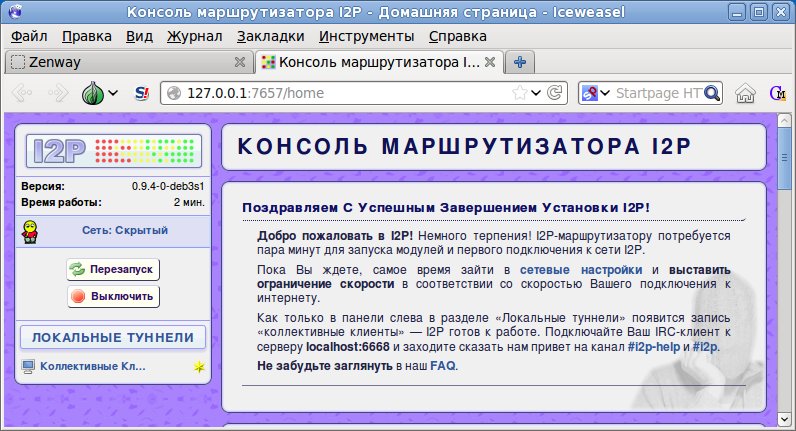
Task: Close the Консоль маршрутизатора tab
Action: pos(490,62)
